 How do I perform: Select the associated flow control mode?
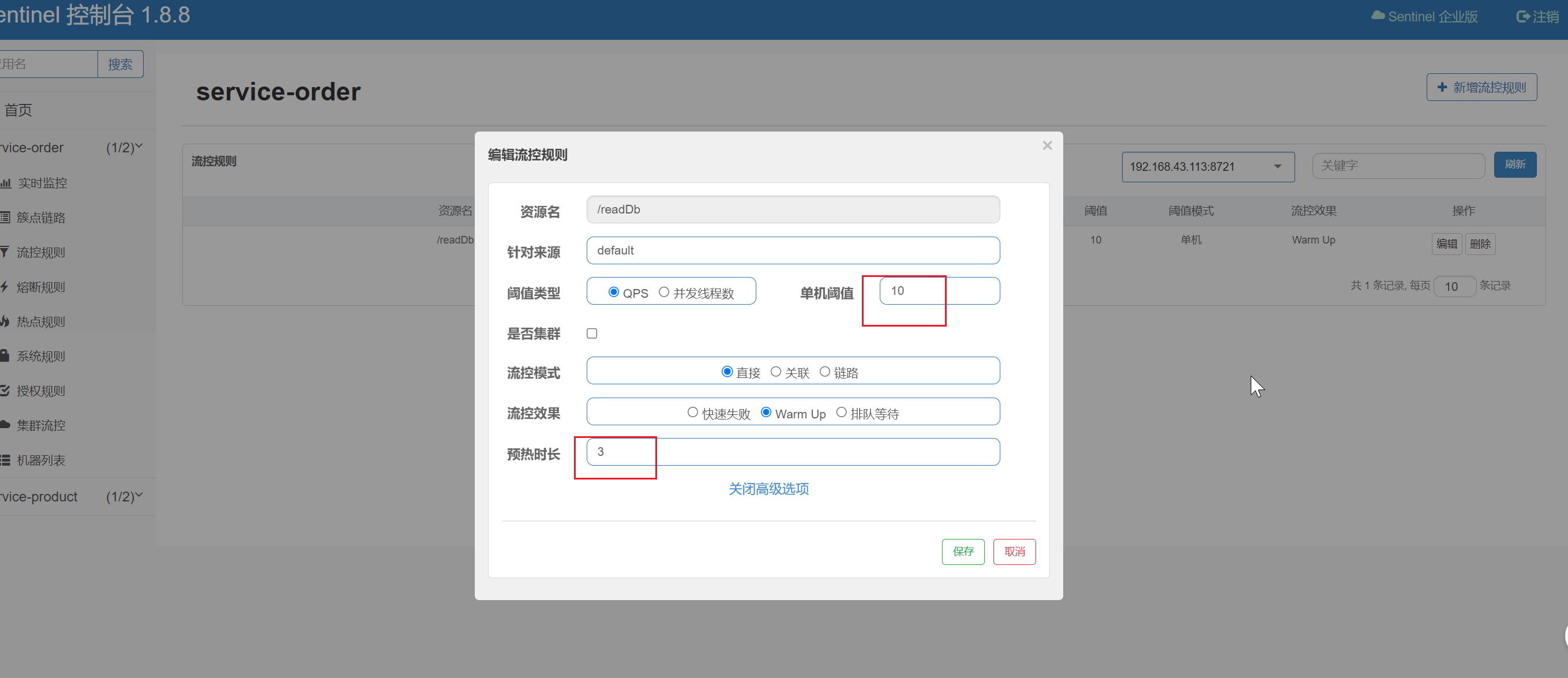pos(776,372)
